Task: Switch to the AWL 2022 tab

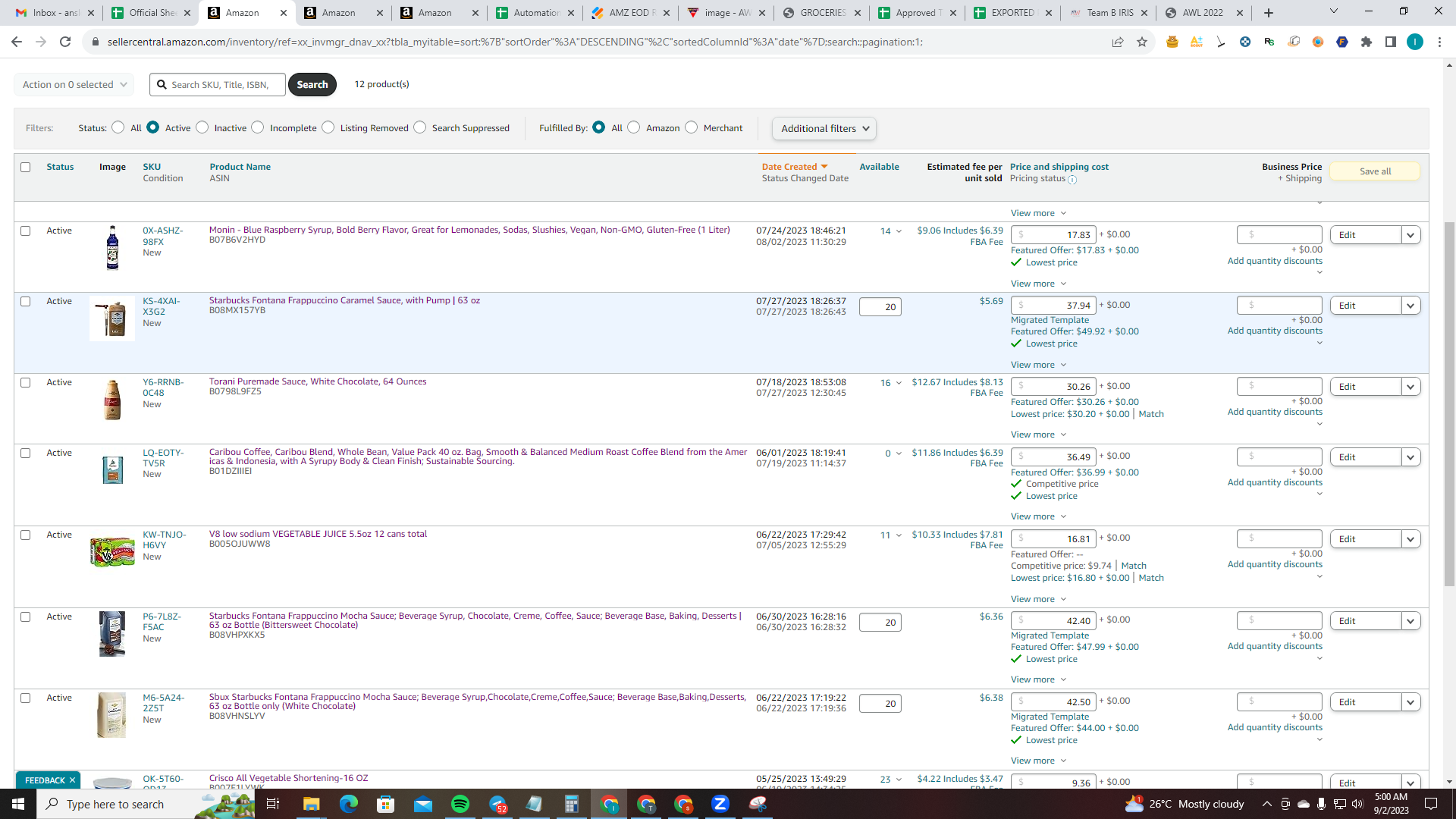Action: click(1205, 13)
